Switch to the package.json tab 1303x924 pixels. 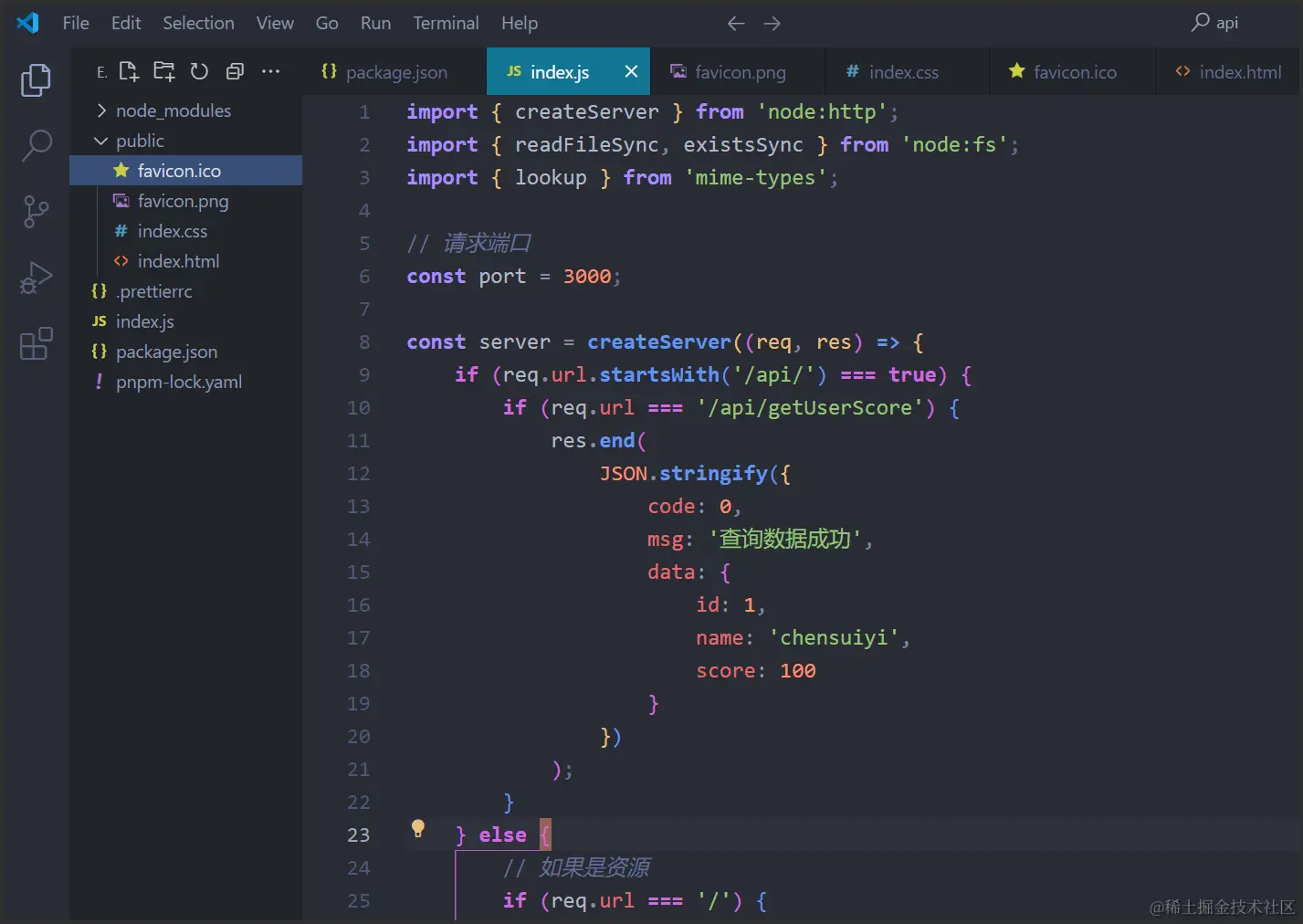pos(395,71)
